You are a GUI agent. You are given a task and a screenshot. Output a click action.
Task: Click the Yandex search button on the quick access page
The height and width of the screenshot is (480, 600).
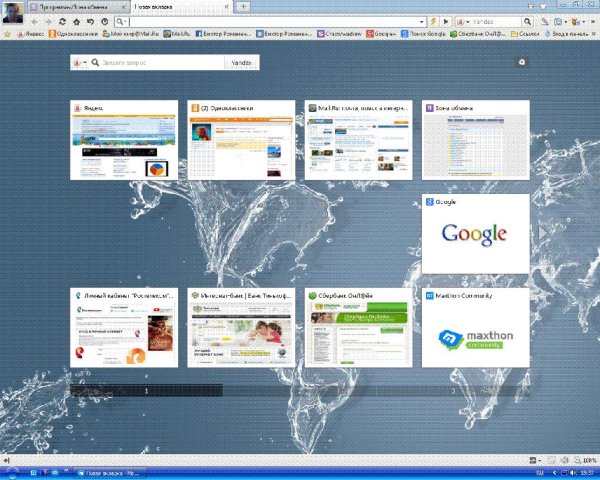pos(242,62)
